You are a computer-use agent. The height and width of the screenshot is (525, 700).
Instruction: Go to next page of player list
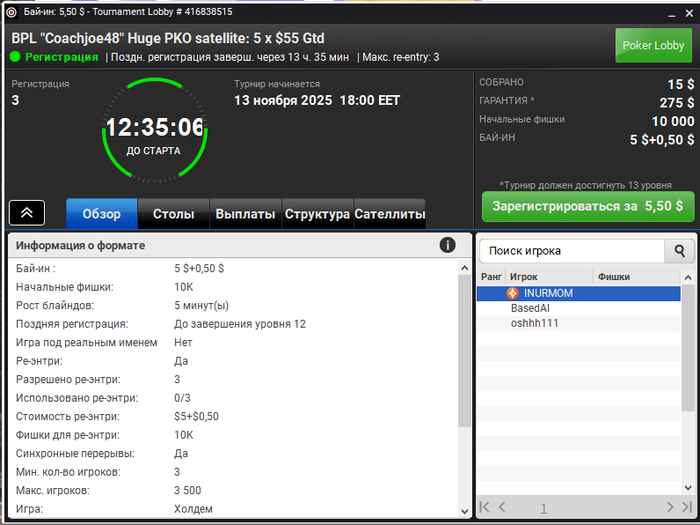(670, 507)
